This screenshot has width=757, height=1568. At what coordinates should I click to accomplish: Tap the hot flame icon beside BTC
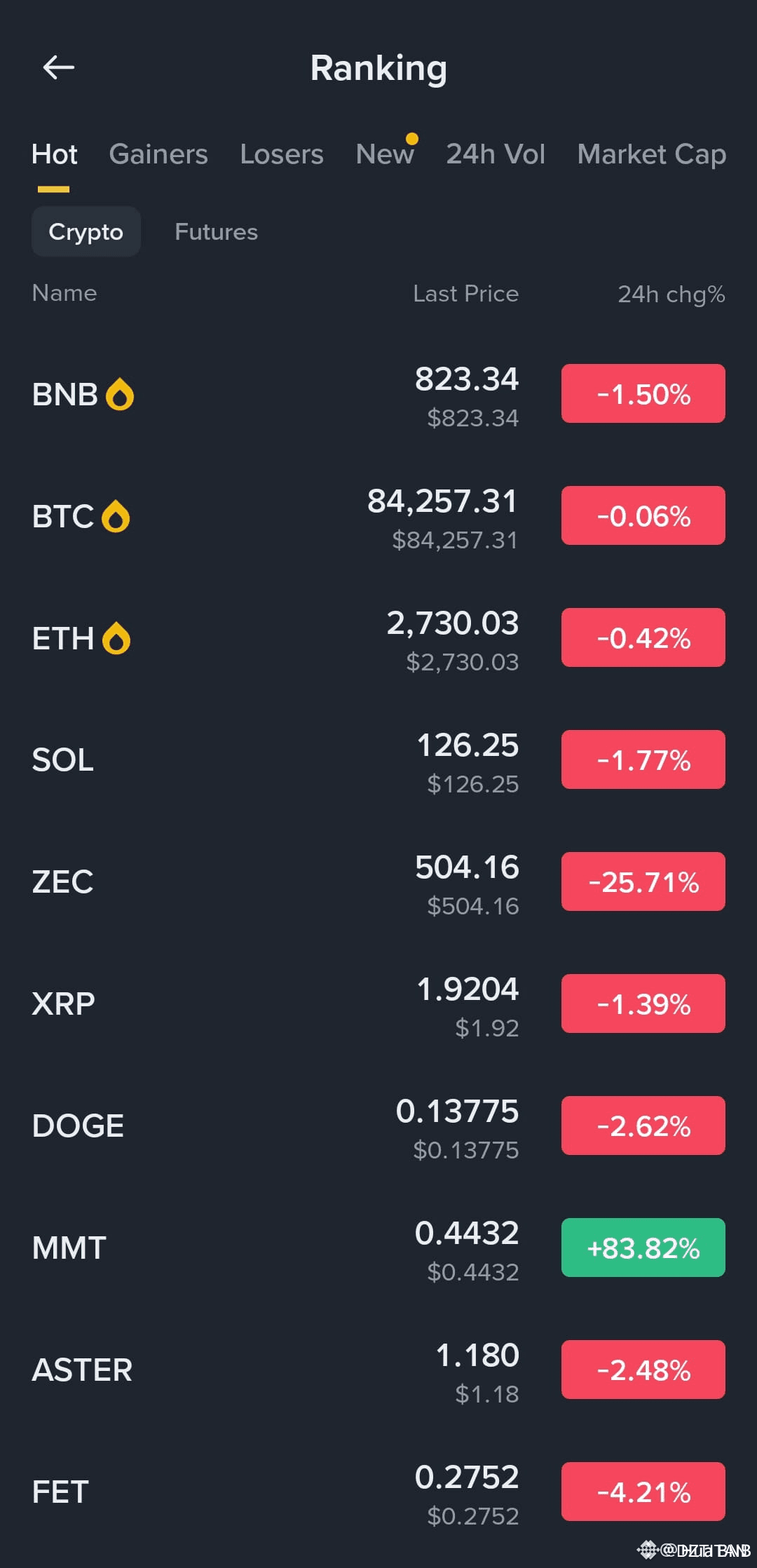click(116, 517)
